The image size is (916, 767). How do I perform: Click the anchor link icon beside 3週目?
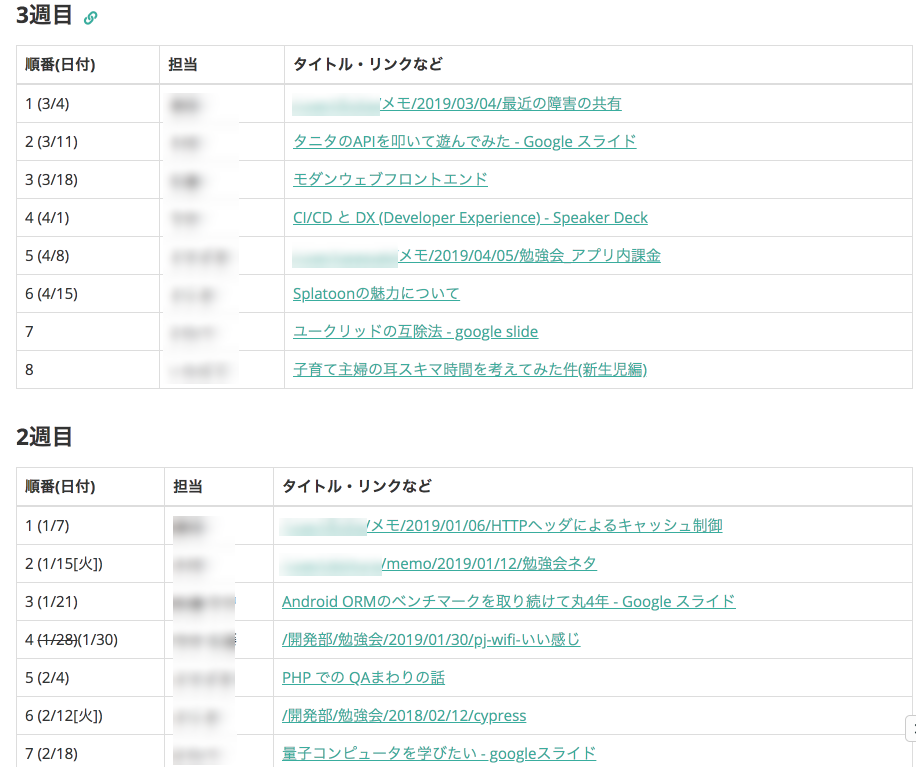[x=89, y=17]
